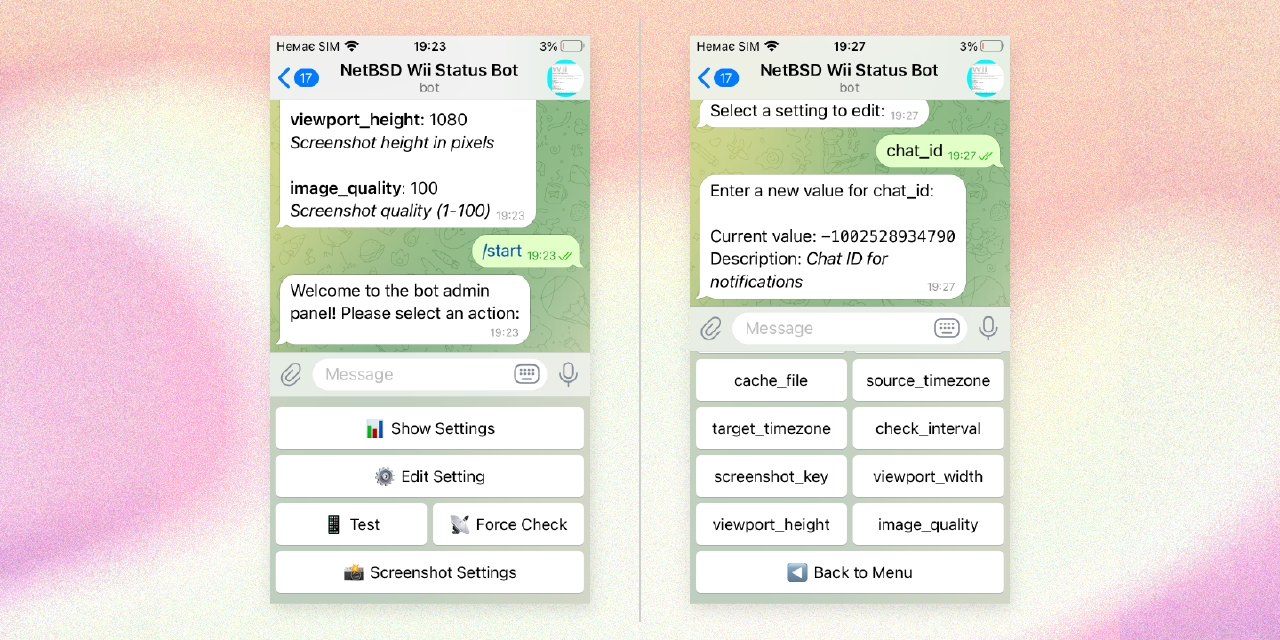Select the check_interval setting button
Viewport: 1280px width, 640px height.
pyautogui.click(x=928, y=428)
